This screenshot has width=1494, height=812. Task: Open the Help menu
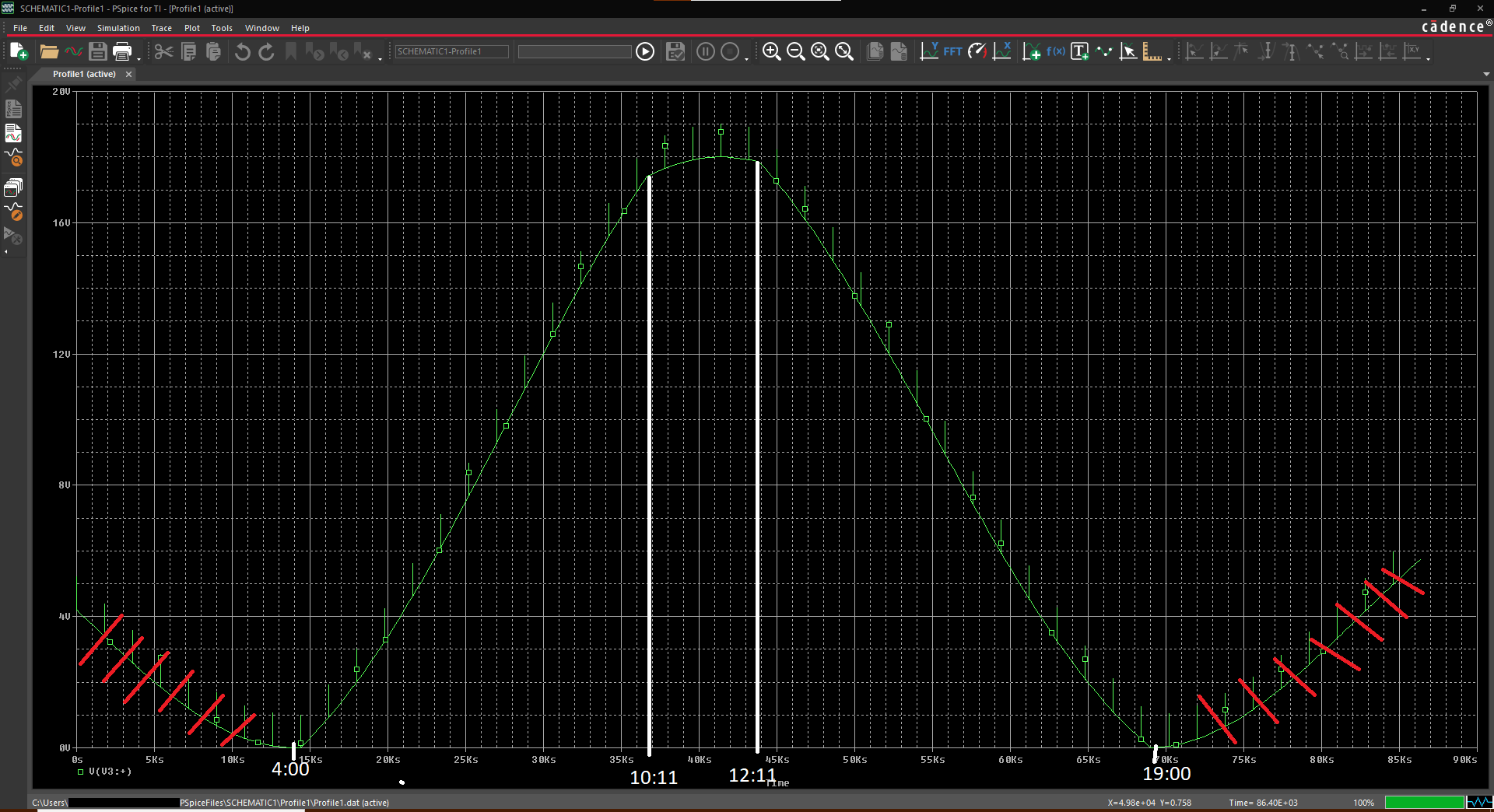click(300, 28)
